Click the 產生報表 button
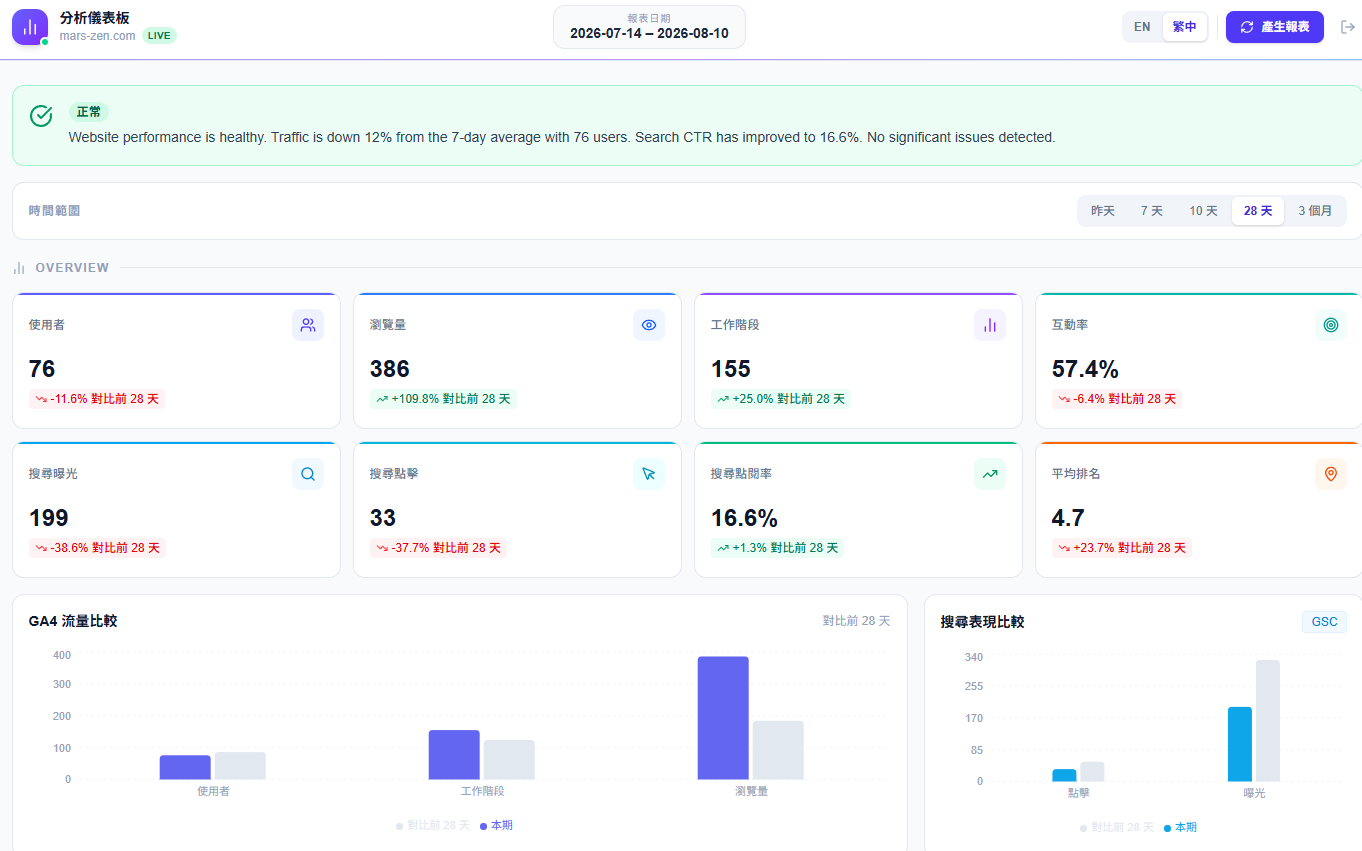Screen dimensions: 1362x851 coord(1275,27)
